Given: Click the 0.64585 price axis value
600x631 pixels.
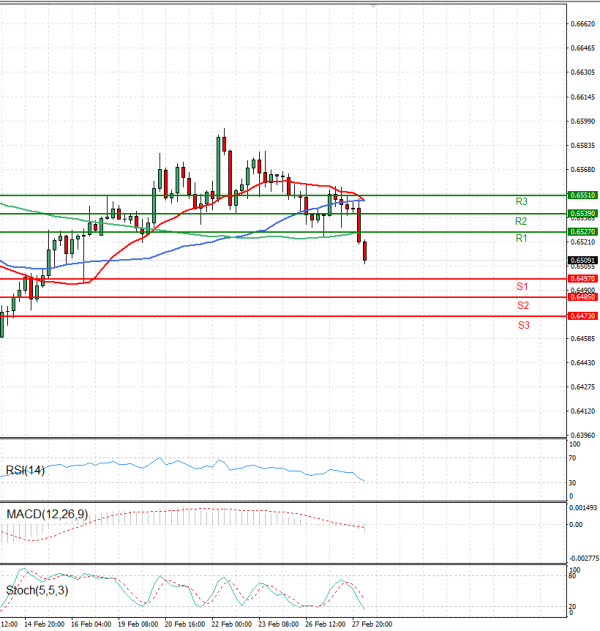Looking at the screenshot, I should [x=583, y=338].
